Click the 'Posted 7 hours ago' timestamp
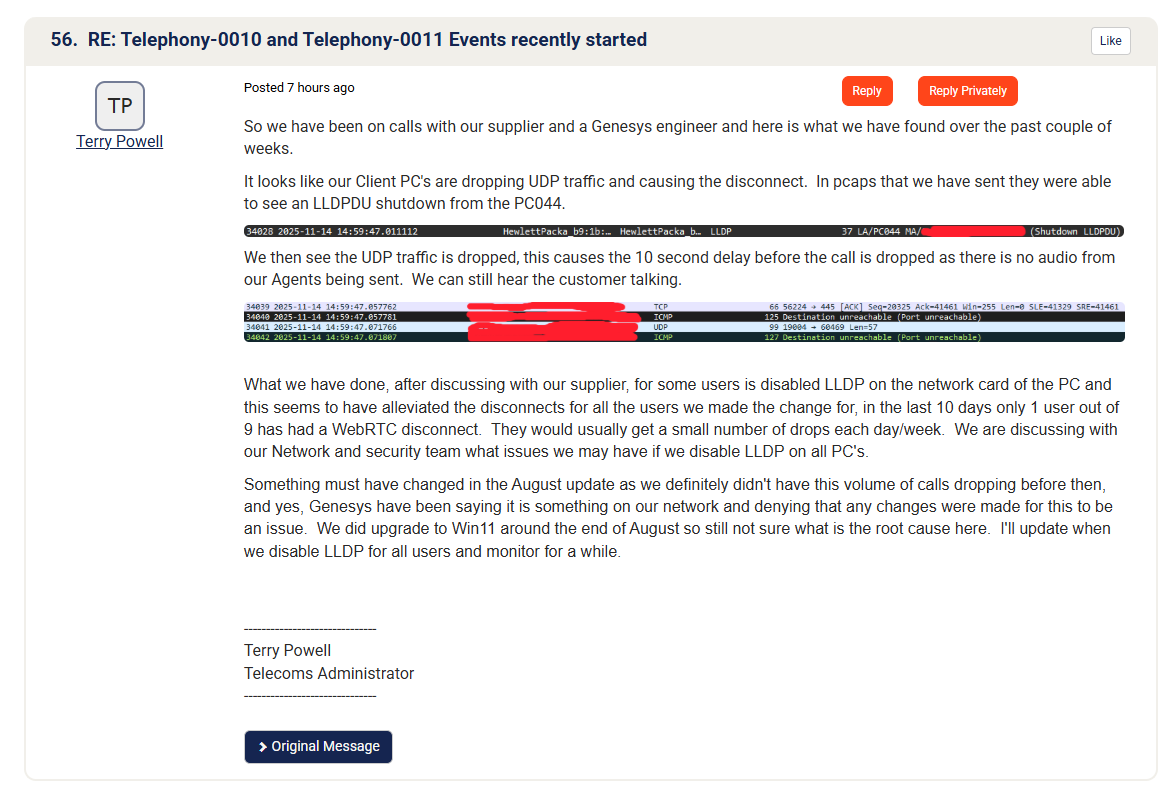The width and height of the screenshot is (1172, 790). 299,88
